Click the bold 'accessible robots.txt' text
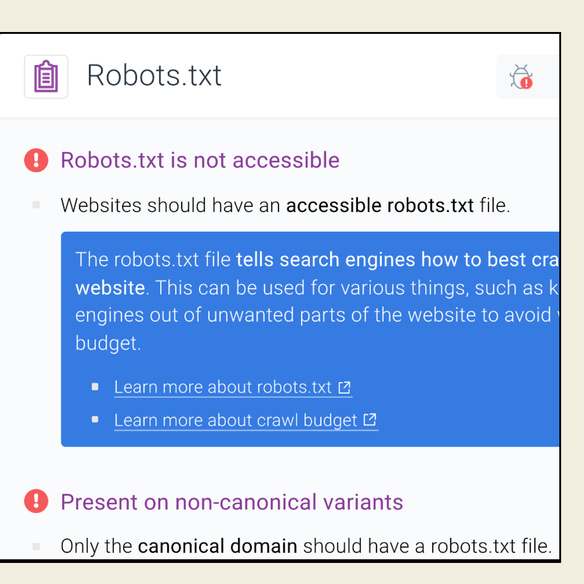584x584 pixels. click(x=380, y=205)
